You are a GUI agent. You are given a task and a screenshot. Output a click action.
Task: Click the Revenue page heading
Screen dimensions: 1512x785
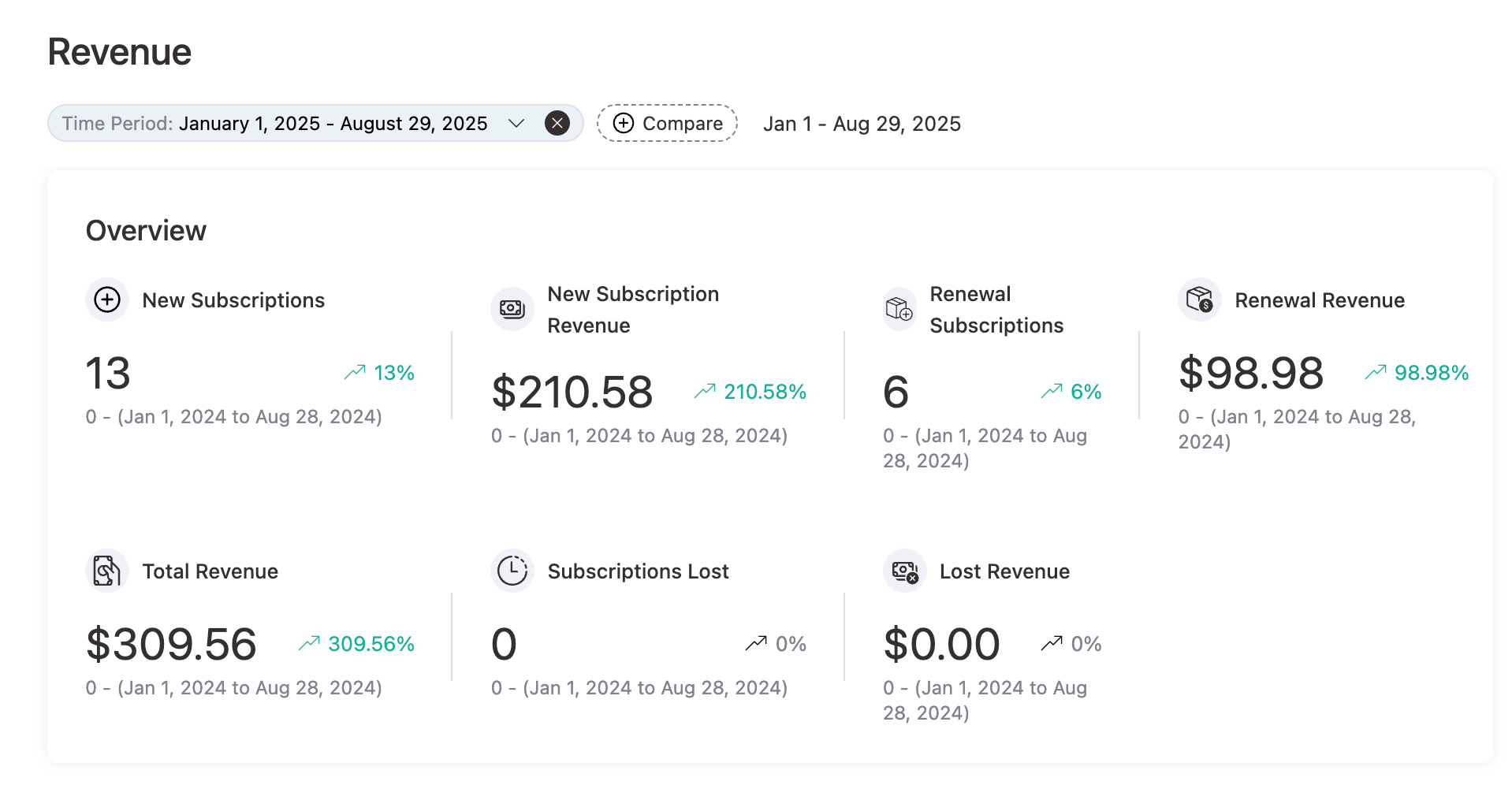(118, 50)
